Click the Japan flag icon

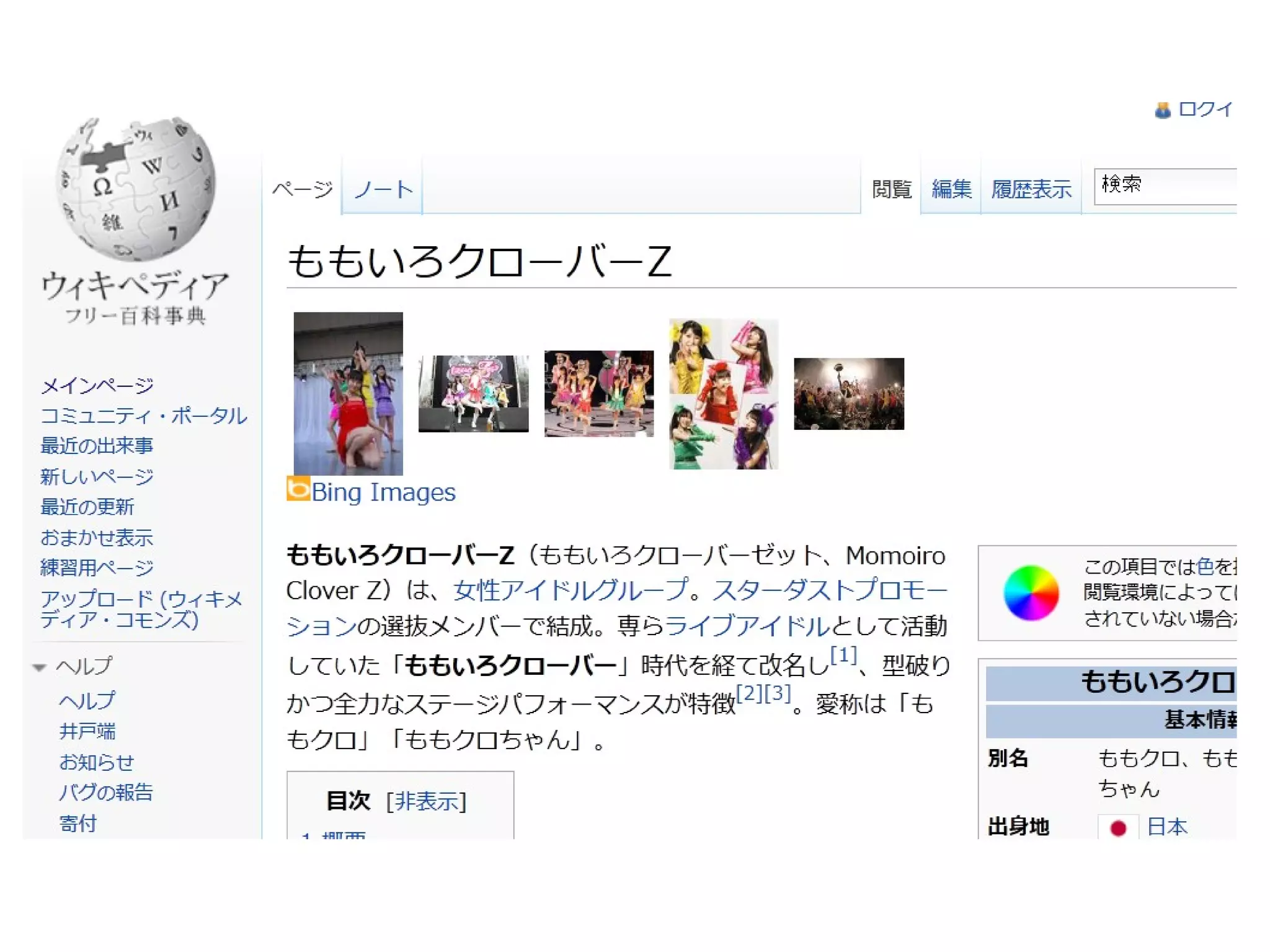[x=1118, y=827]
